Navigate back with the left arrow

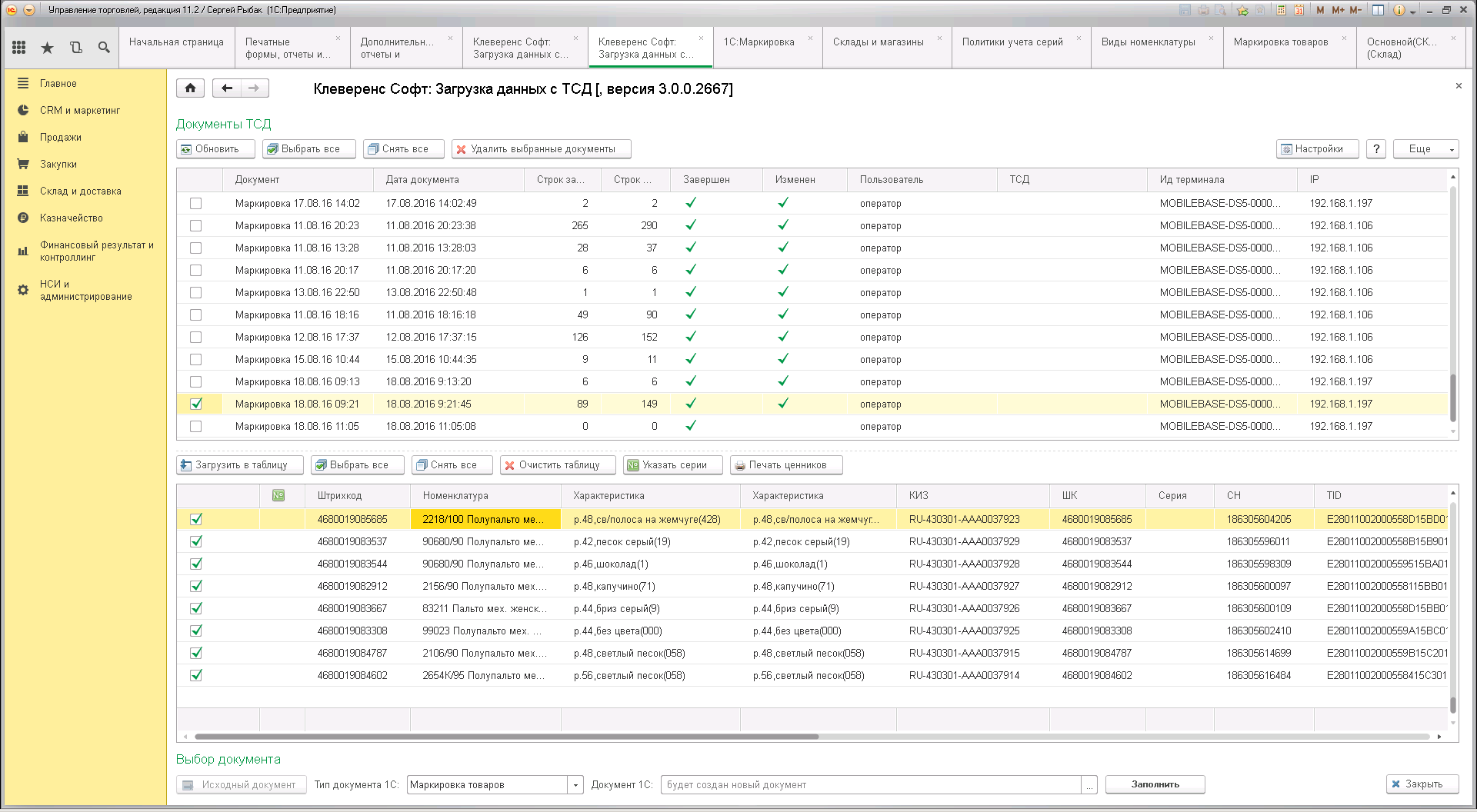[226, 88]
